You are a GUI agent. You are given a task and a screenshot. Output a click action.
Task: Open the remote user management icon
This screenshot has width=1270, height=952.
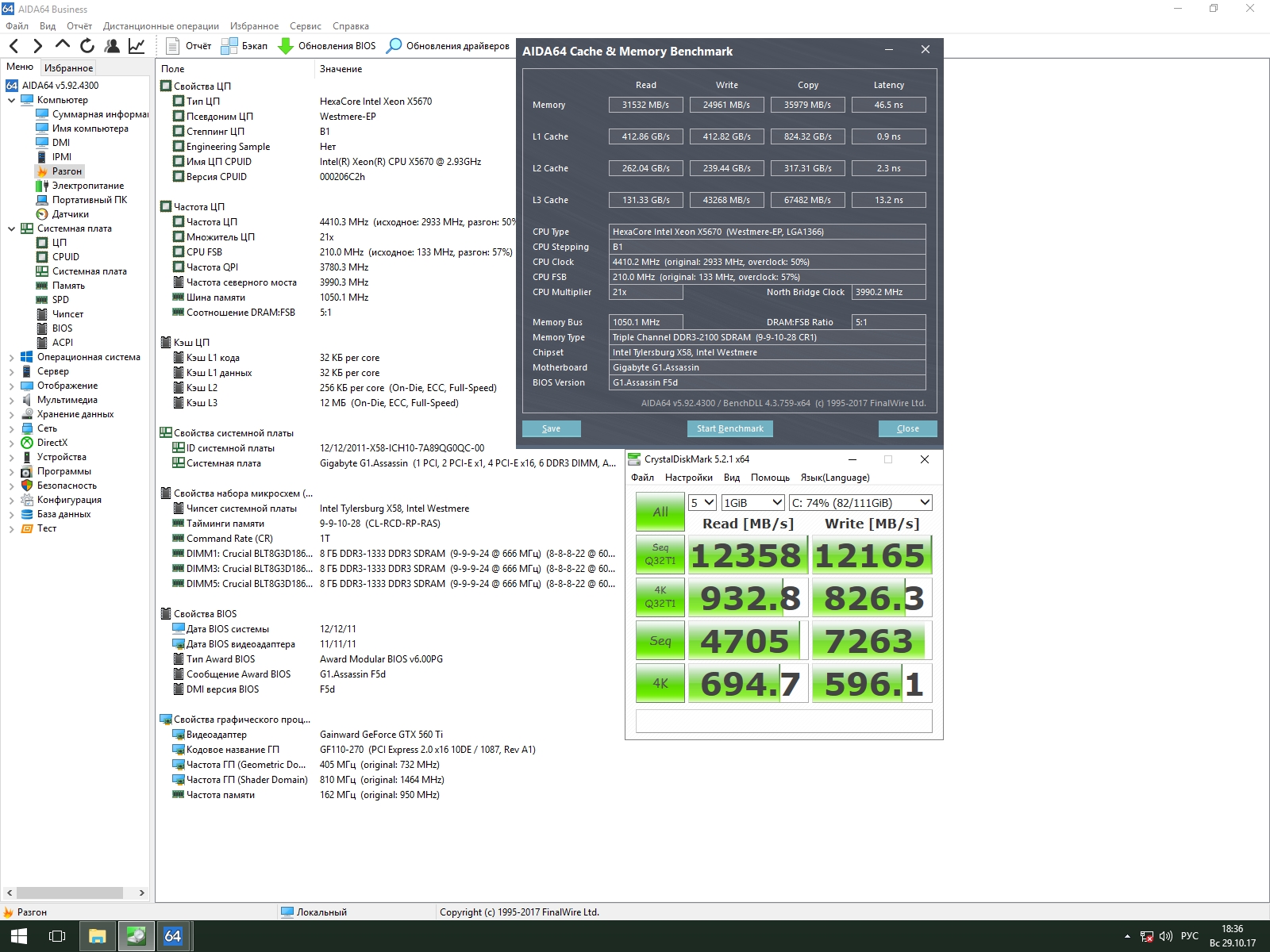[x=112, y=46]
